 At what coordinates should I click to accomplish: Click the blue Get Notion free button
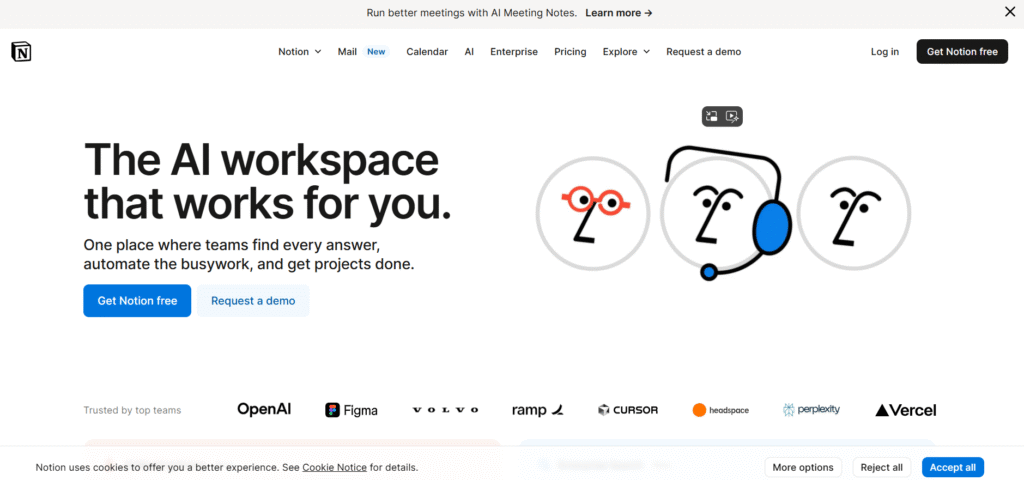pyautogui.click(x=137, y=300)
